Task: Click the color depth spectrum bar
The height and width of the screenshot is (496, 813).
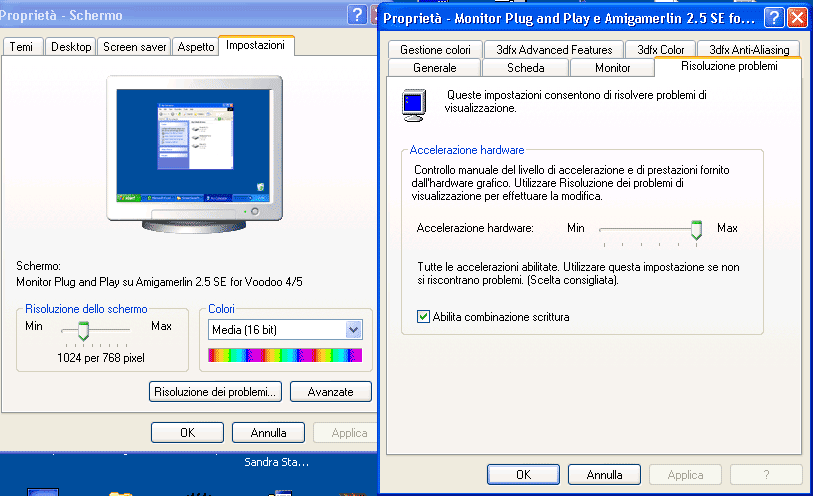Action: (x=285, y=355)
